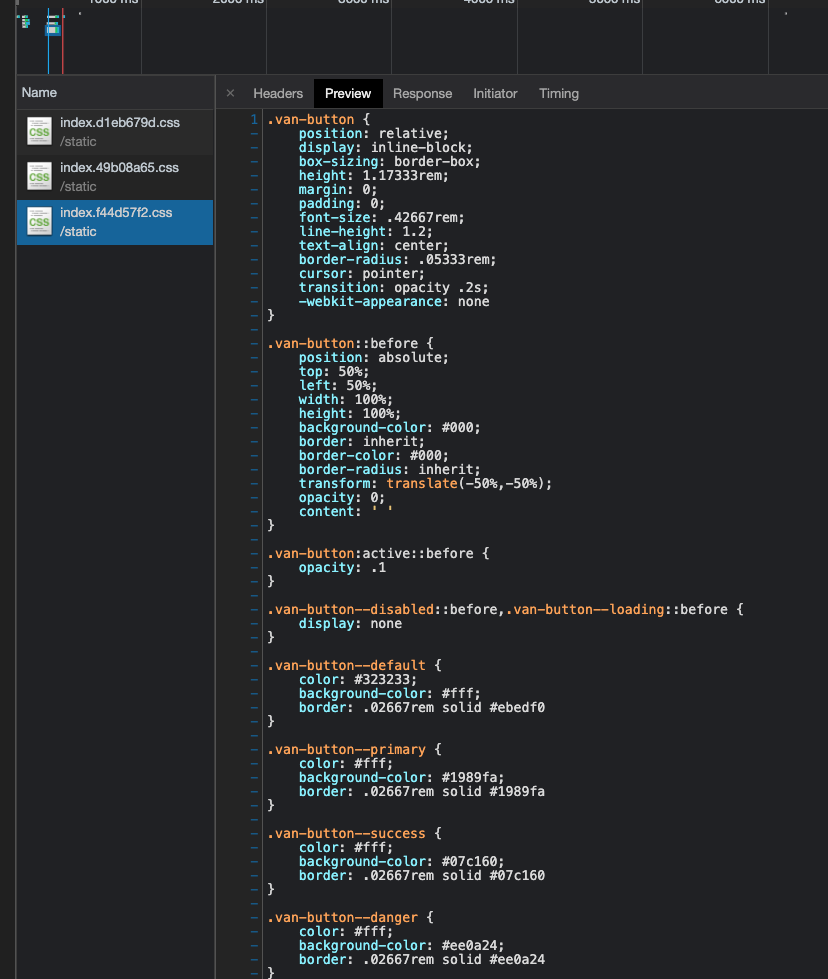Click the .van-button--primary selector

pos(346,749)
